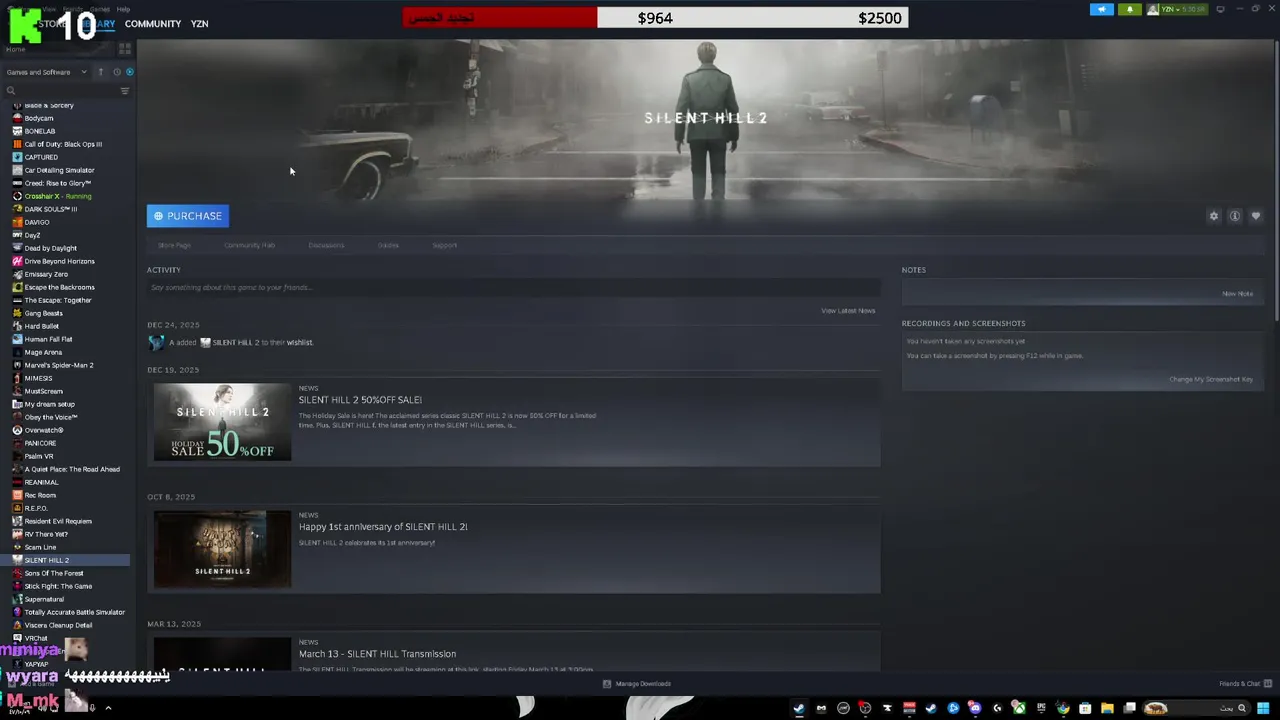Click the Task View taskbar icon
This screenshot has height=720, width=1280.
tap(1129, 708)
